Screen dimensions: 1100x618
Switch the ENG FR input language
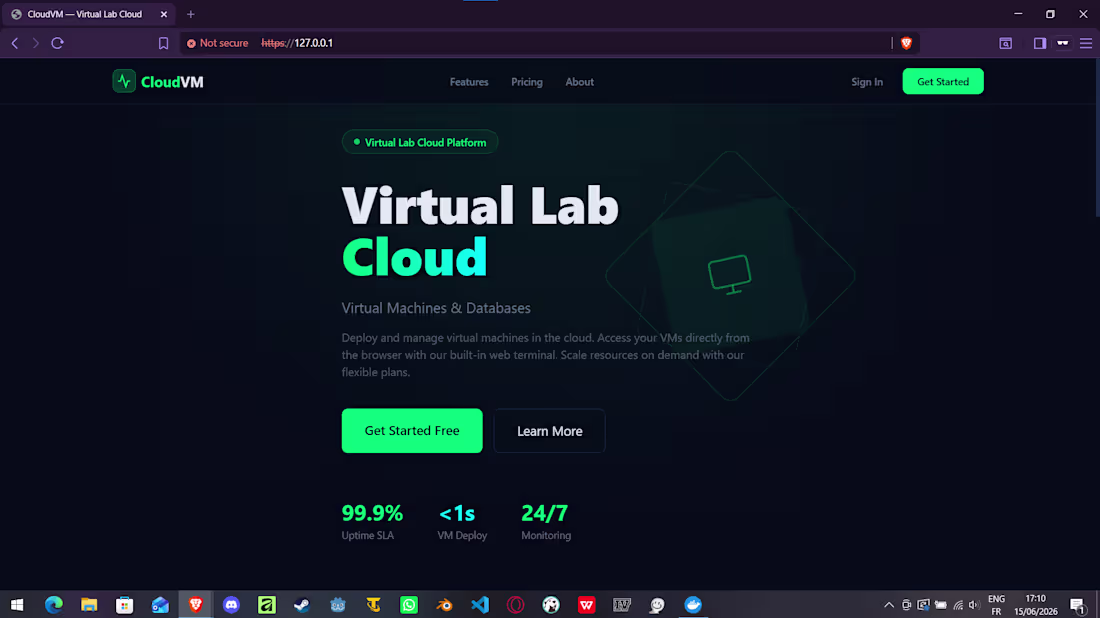pos(996,605)
